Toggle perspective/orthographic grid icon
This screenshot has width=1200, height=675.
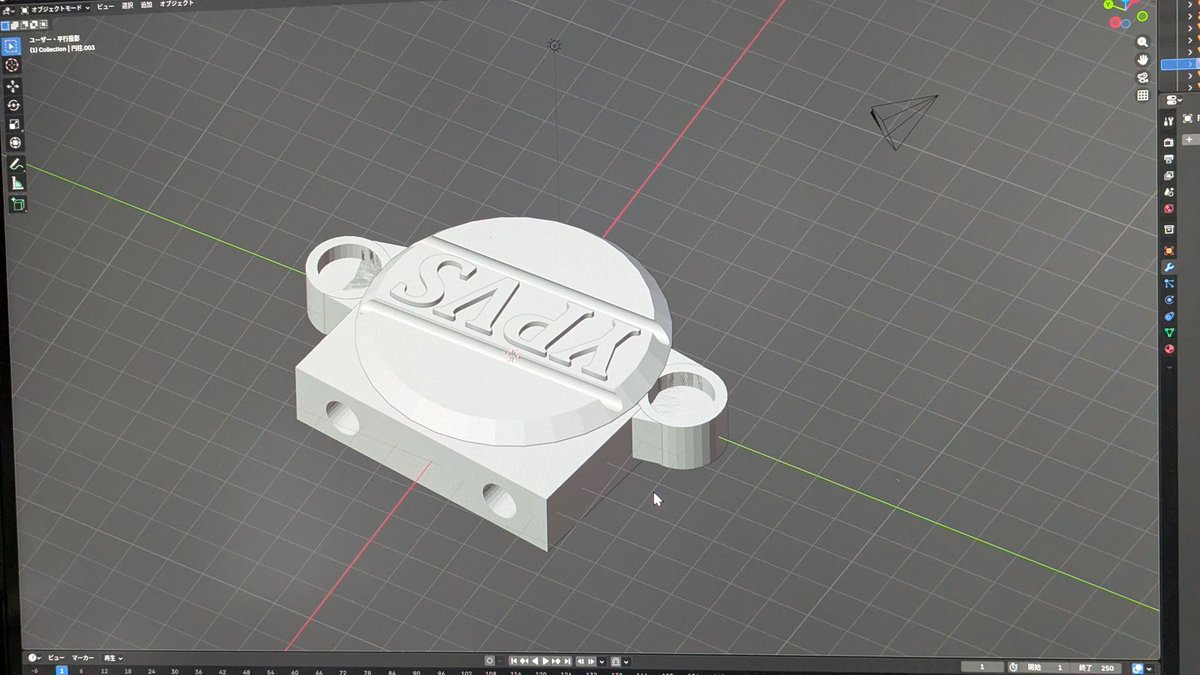[1143, 96]
